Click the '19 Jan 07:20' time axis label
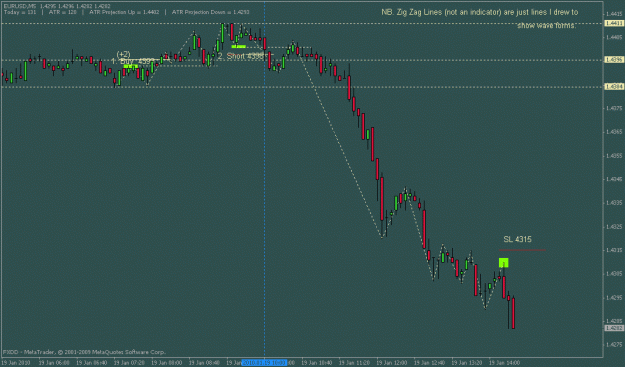Image resolution: width=625 pixels, height=367 pixels. 129,363
